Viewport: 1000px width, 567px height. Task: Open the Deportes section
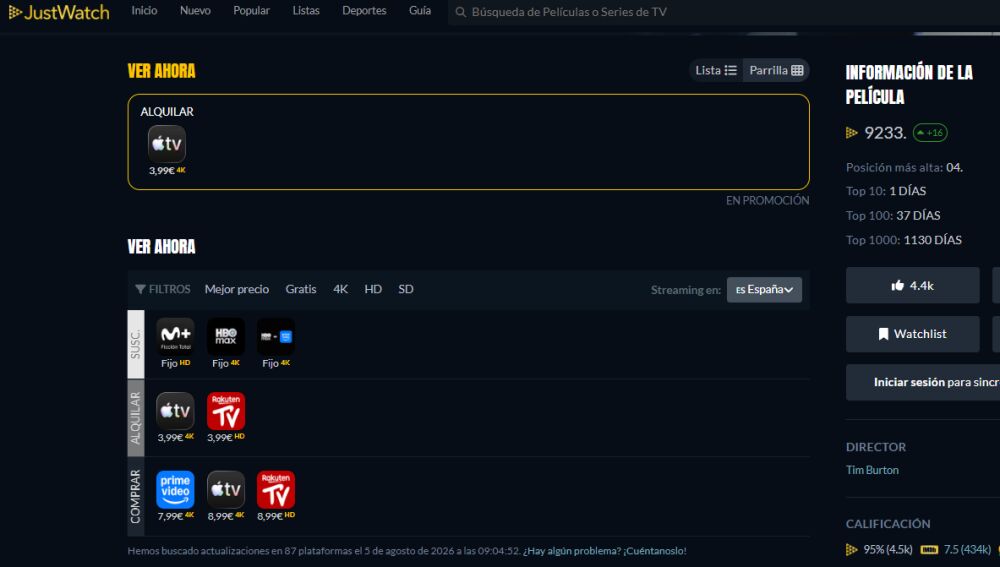point(364,11)
